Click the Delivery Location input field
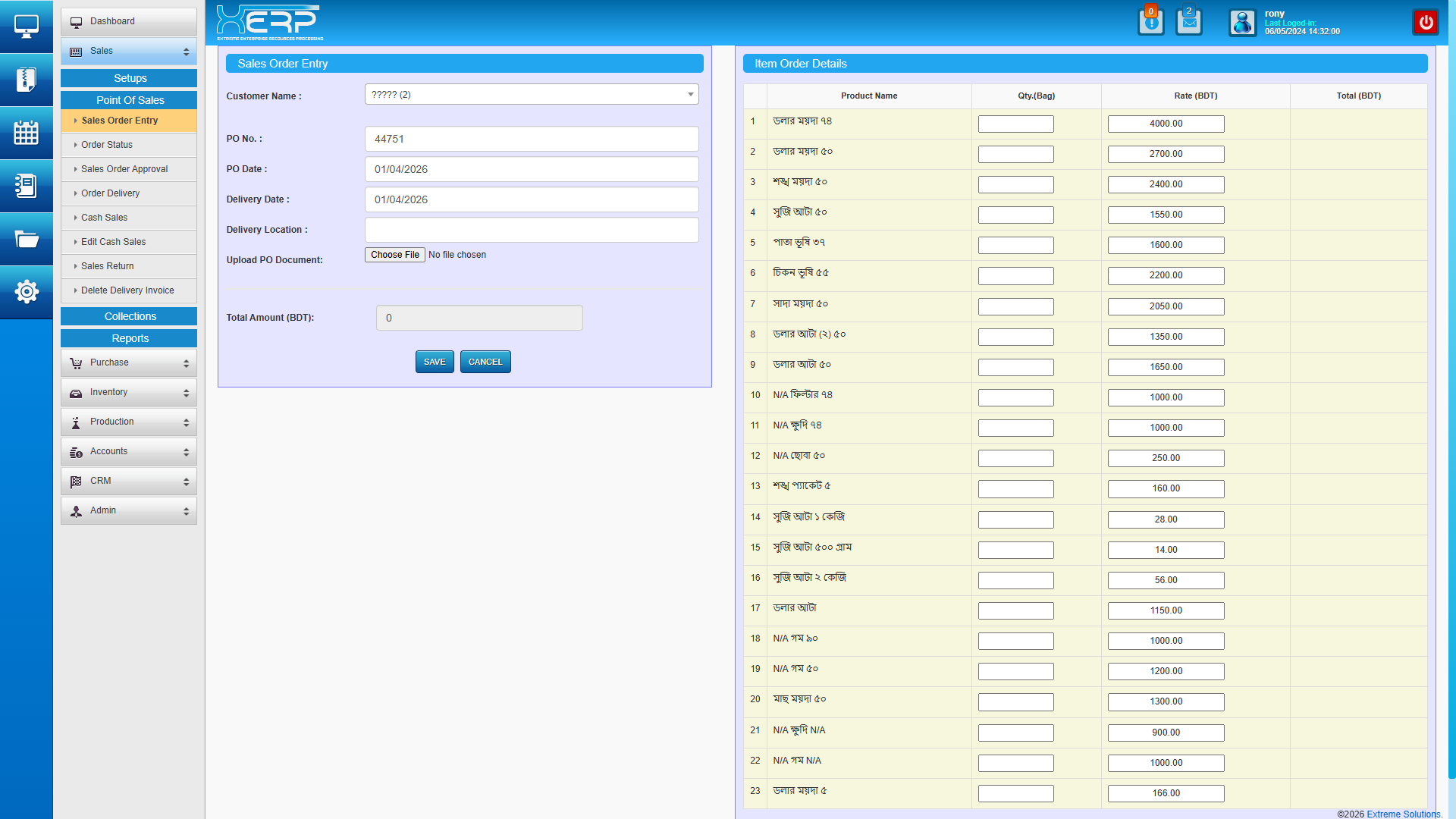The width and height of the screenshot is (1456, 819). [531, 230]
